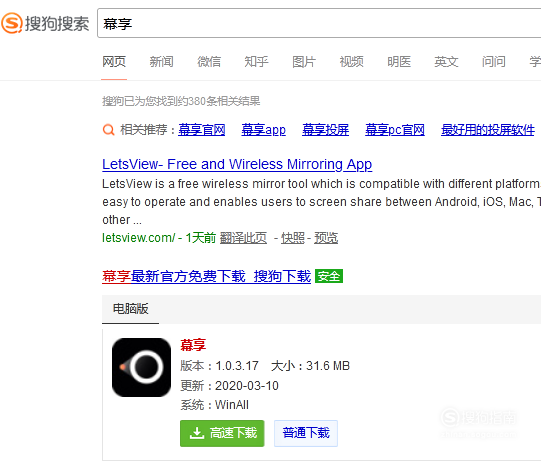541x464 pixels.
Task: Open related search 幕享投屏
Action: click(325, 130)
